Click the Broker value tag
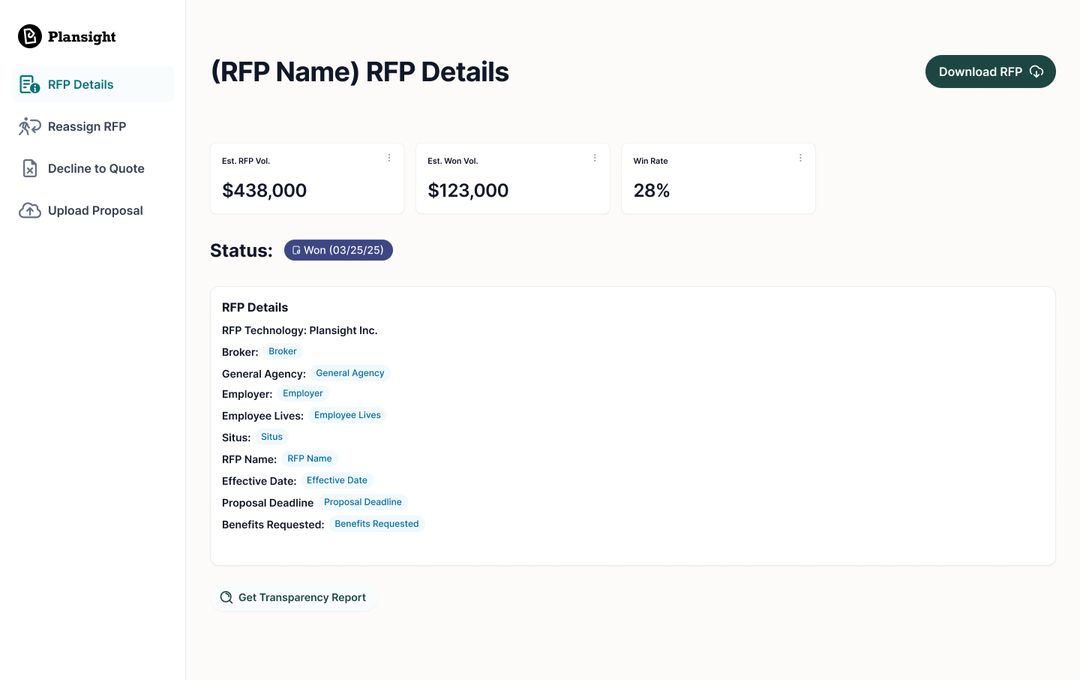The height and width of the screenshot is (680, 1080). 283,352
